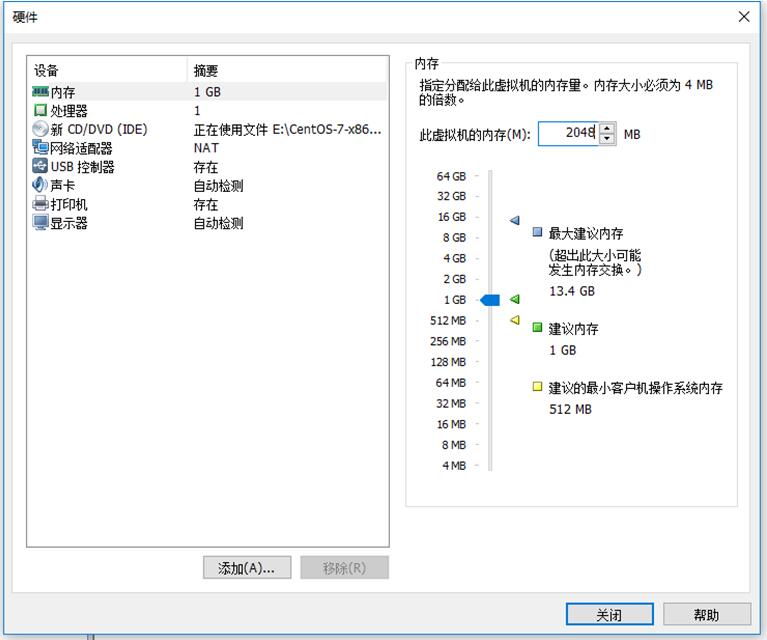Click the 建议的最小客户机操作系统内存 label

click(x=635, y=388)
